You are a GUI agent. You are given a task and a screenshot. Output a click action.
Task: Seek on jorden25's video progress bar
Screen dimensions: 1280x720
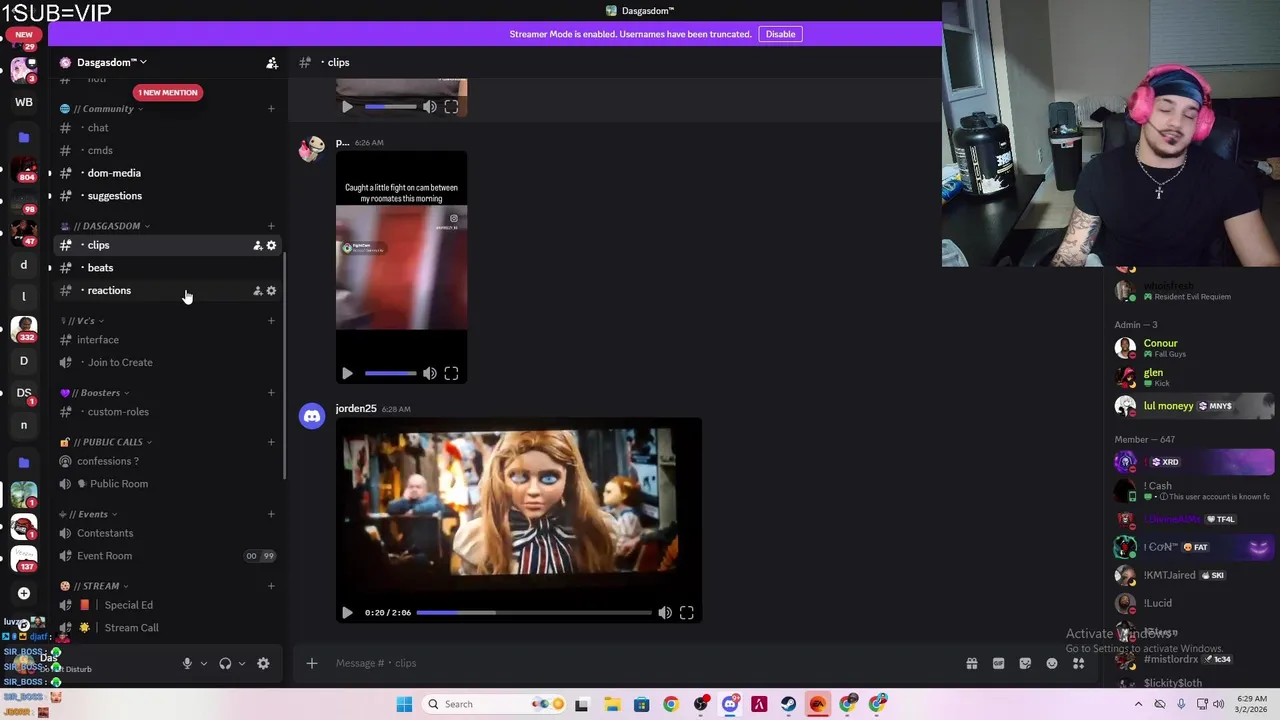[x=534, y=612]
